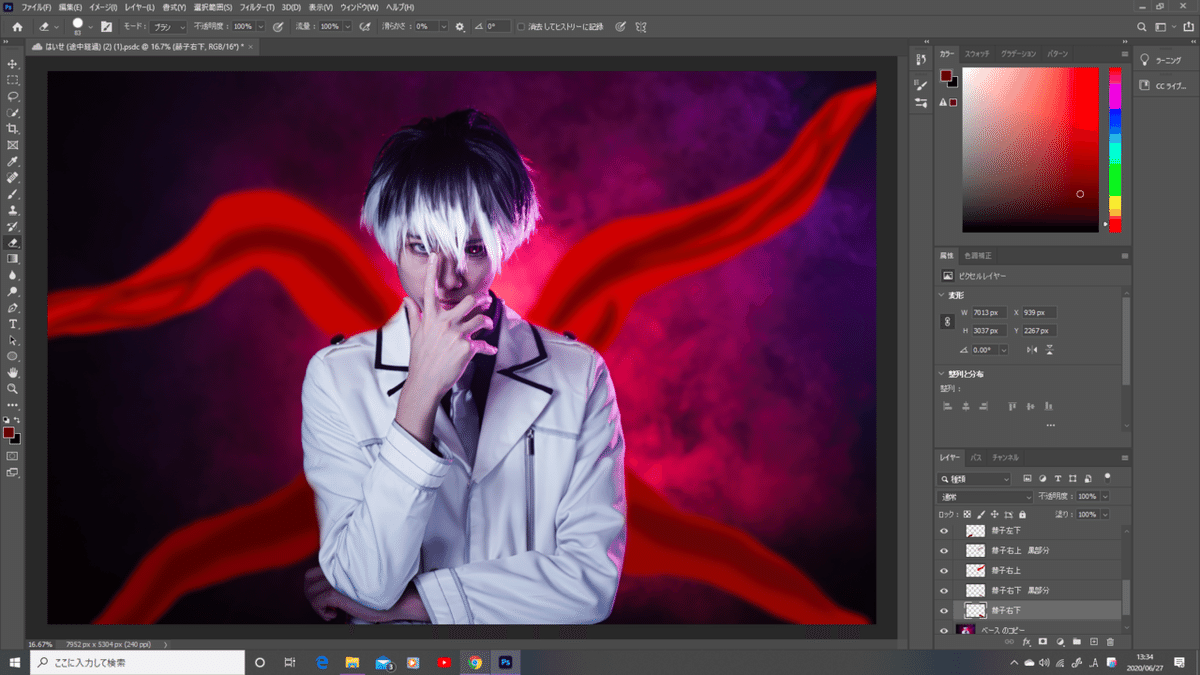Create new adjustment layer icon
The height and width of the screenshot is (675, 1200).
coord(1060,641)
